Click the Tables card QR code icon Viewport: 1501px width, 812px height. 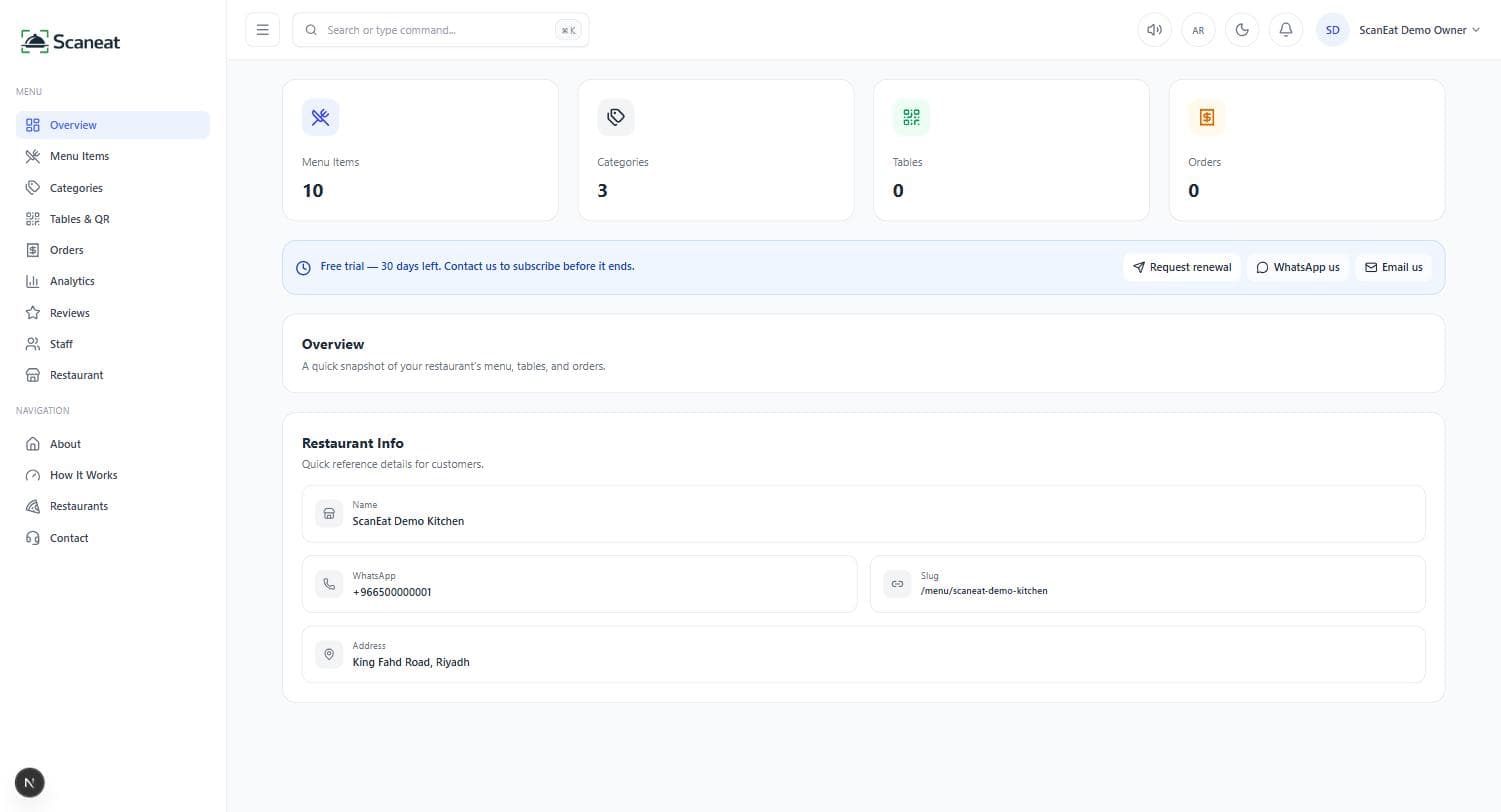click(911, 117)
